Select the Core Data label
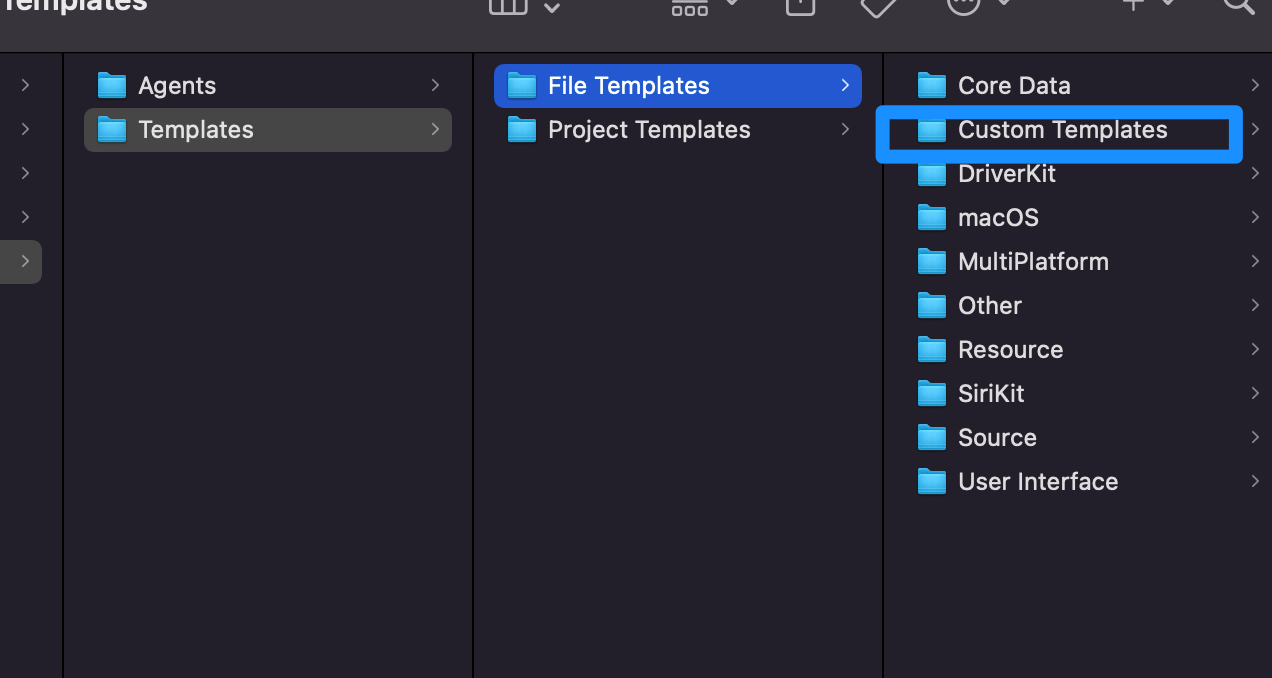1272x678 pixels. pyautogui.click(x=1014, y=86)
